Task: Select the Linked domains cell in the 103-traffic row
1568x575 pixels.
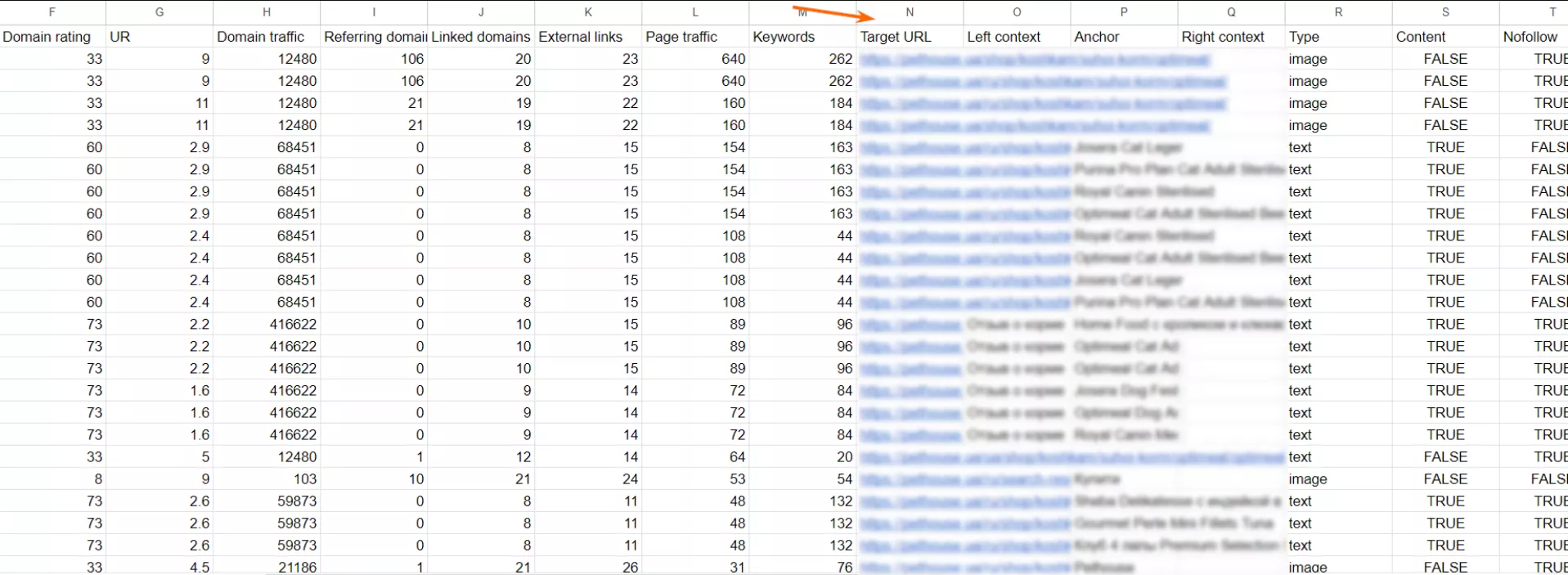Action: pos(481,479)
